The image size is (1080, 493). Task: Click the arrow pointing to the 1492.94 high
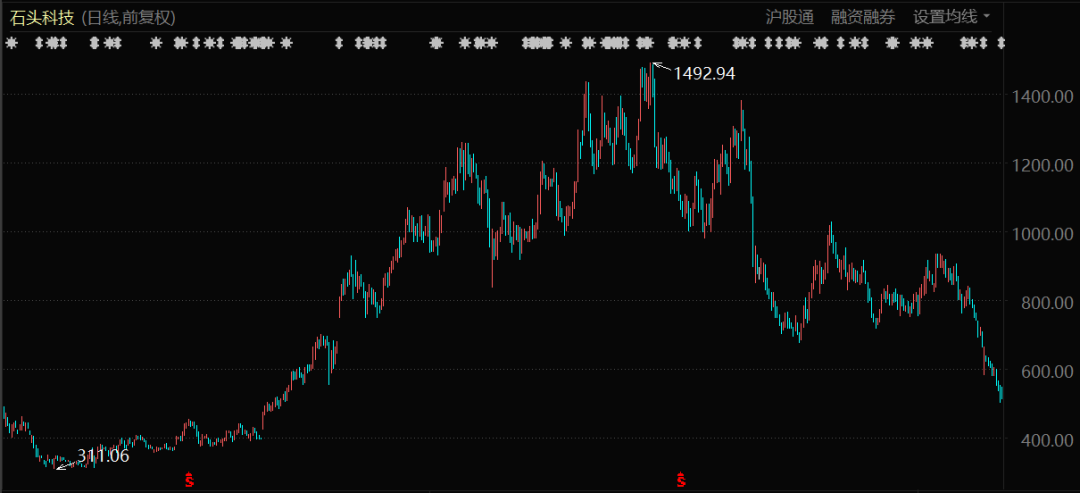point(660,68)
